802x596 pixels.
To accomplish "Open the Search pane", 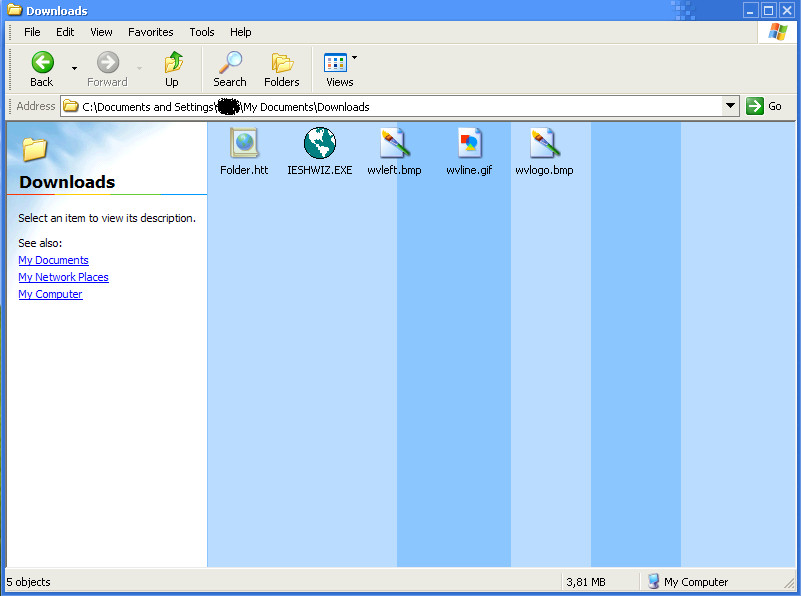I will coord(229,69).
